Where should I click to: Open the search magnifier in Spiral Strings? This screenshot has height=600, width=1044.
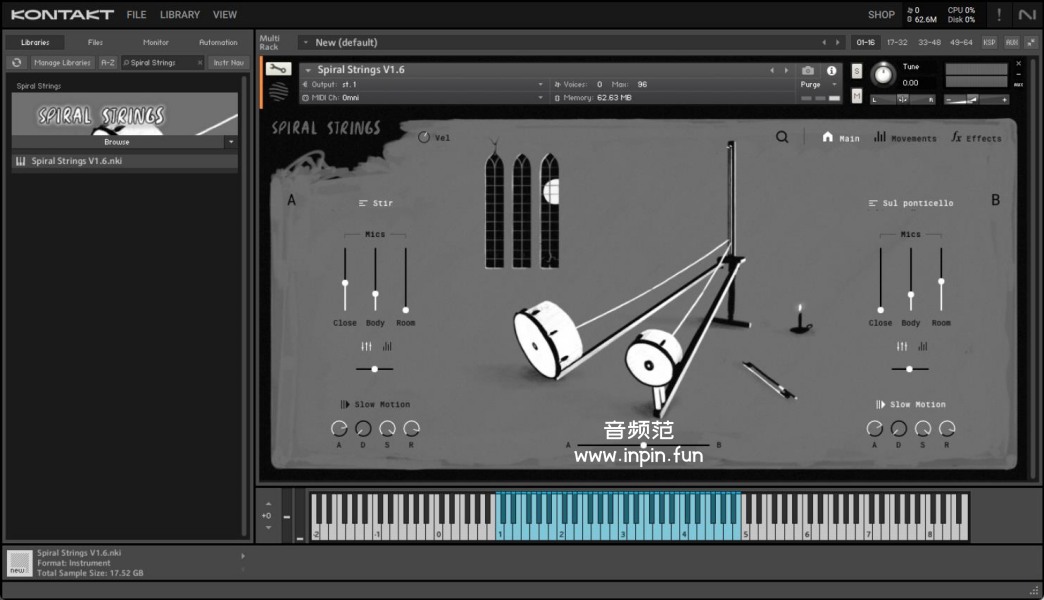click(782, 137)
